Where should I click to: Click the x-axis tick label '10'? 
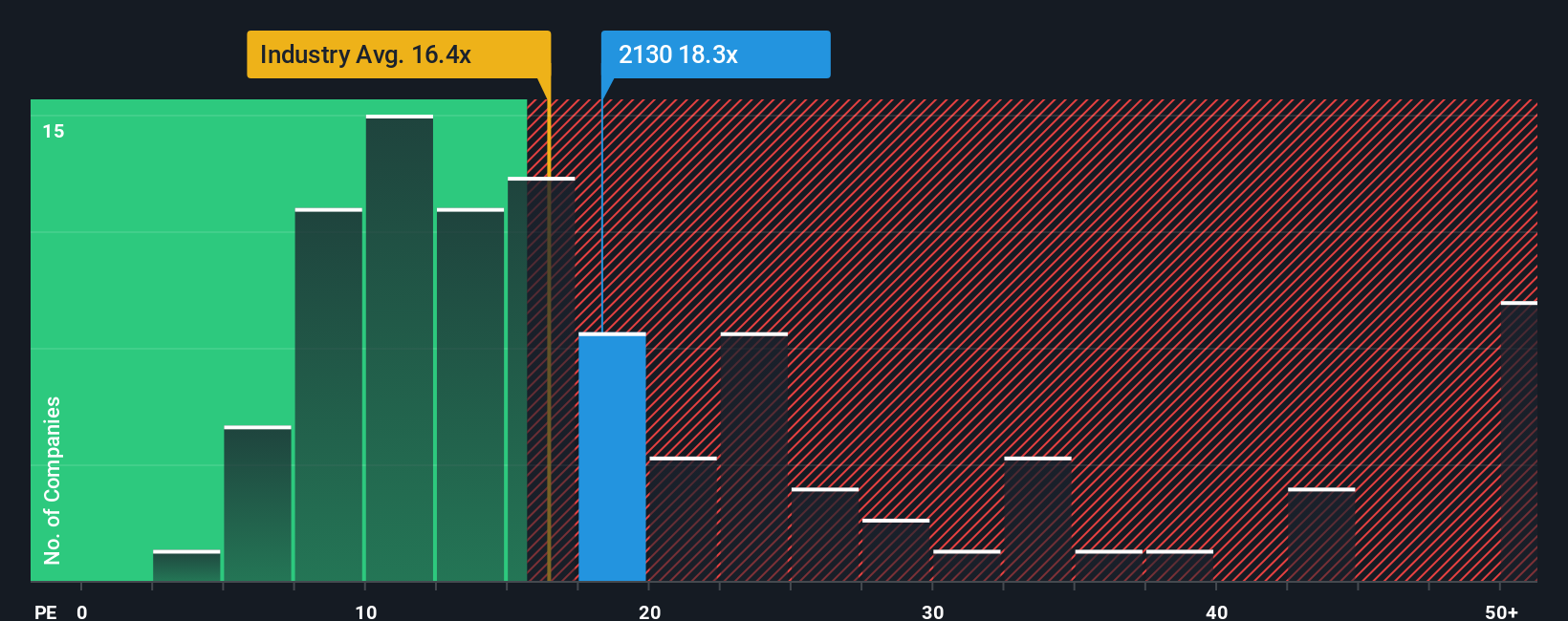tap(365, 611)
